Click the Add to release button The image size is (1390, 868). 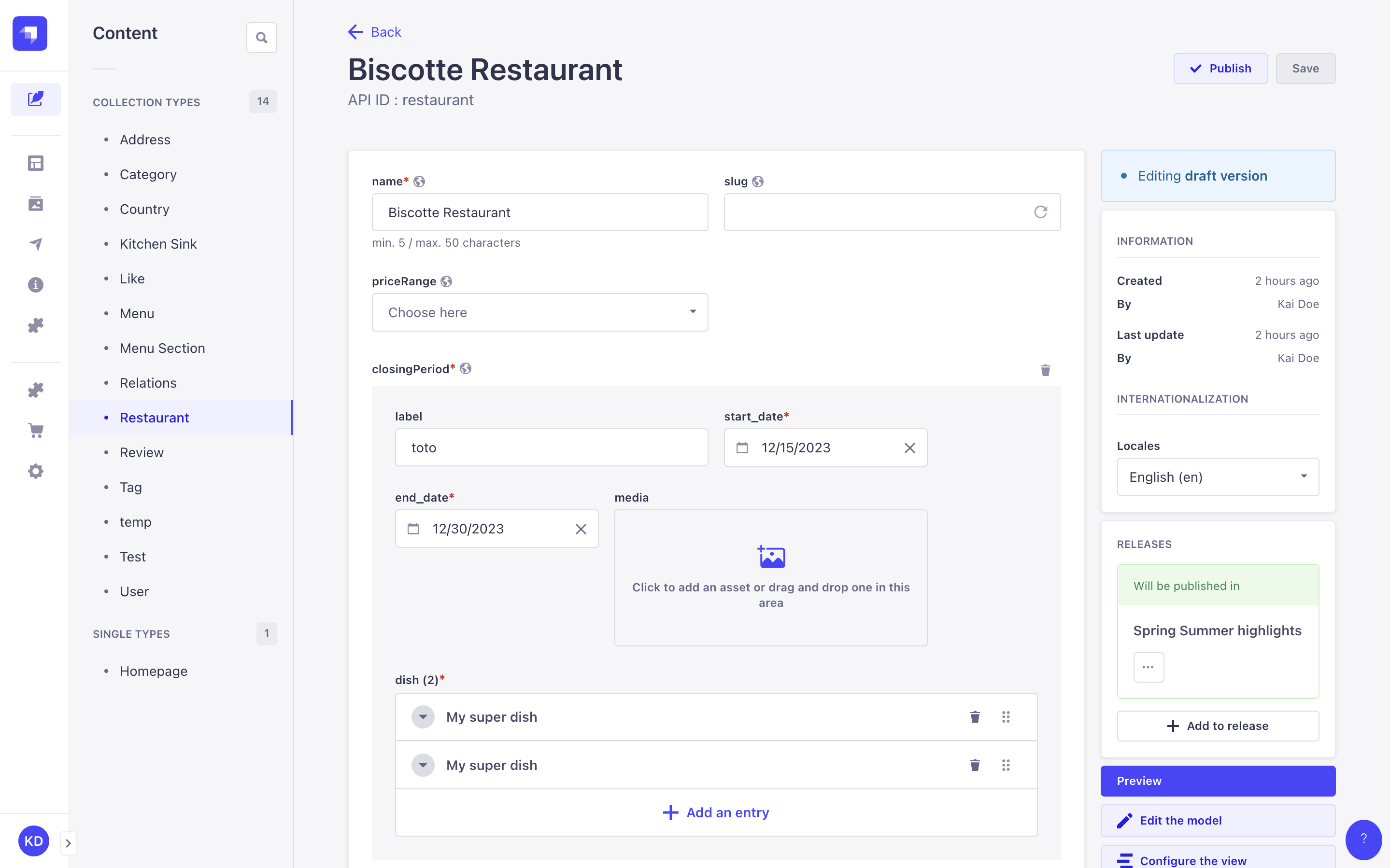1218,726
